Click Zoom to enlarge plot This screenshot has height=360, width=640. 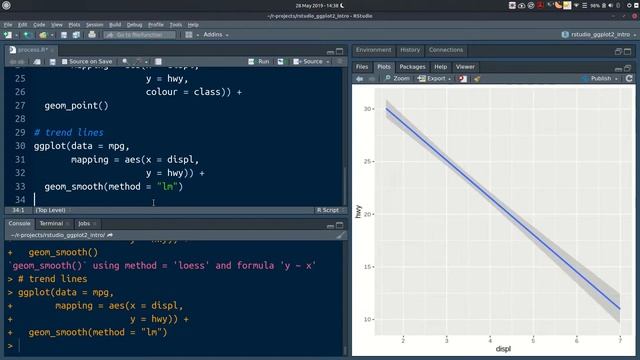pos(397,78)
